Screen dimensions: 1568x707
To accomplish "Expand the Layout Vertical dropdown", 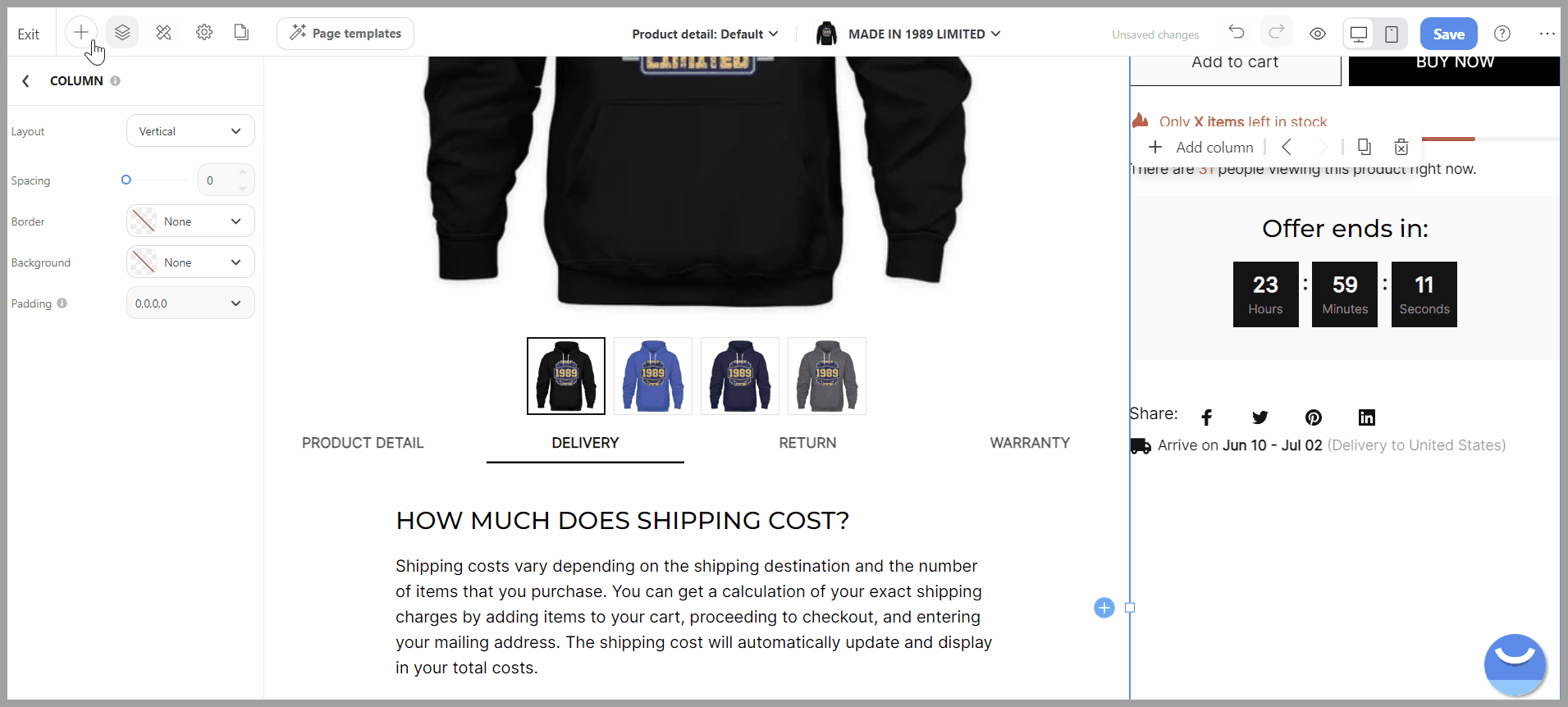I will [190, 131].
